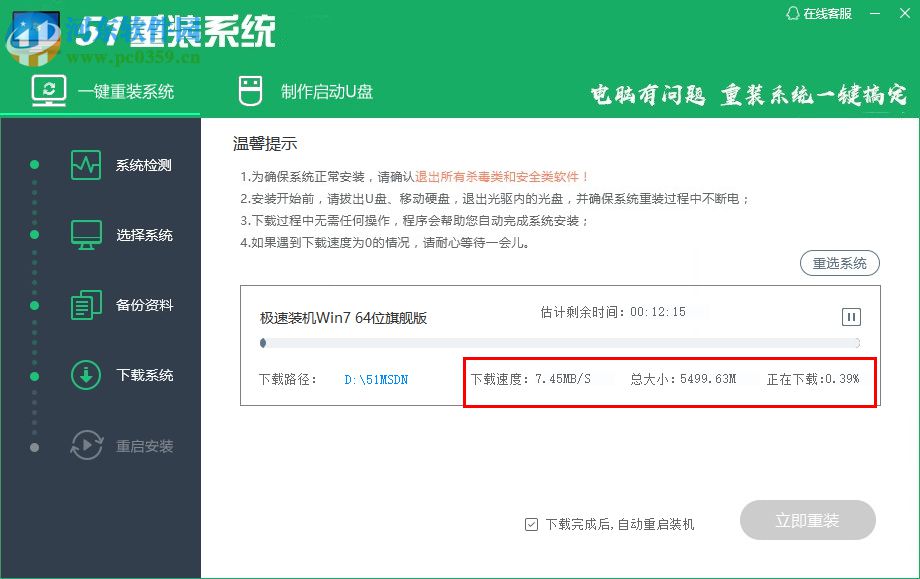The height and width of the screenshot is (579, 920).
Task: Pause the Win7 system download
Action: click(x=851, y=316)
